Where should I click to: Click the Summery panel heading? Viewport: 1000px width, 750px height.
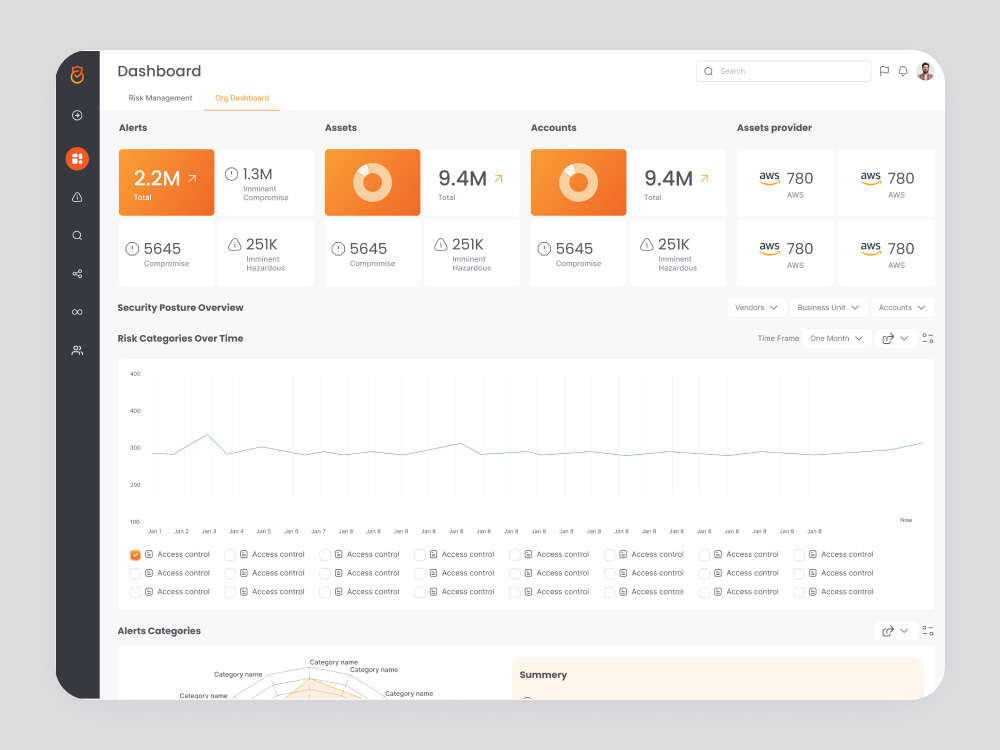(543, 675)
